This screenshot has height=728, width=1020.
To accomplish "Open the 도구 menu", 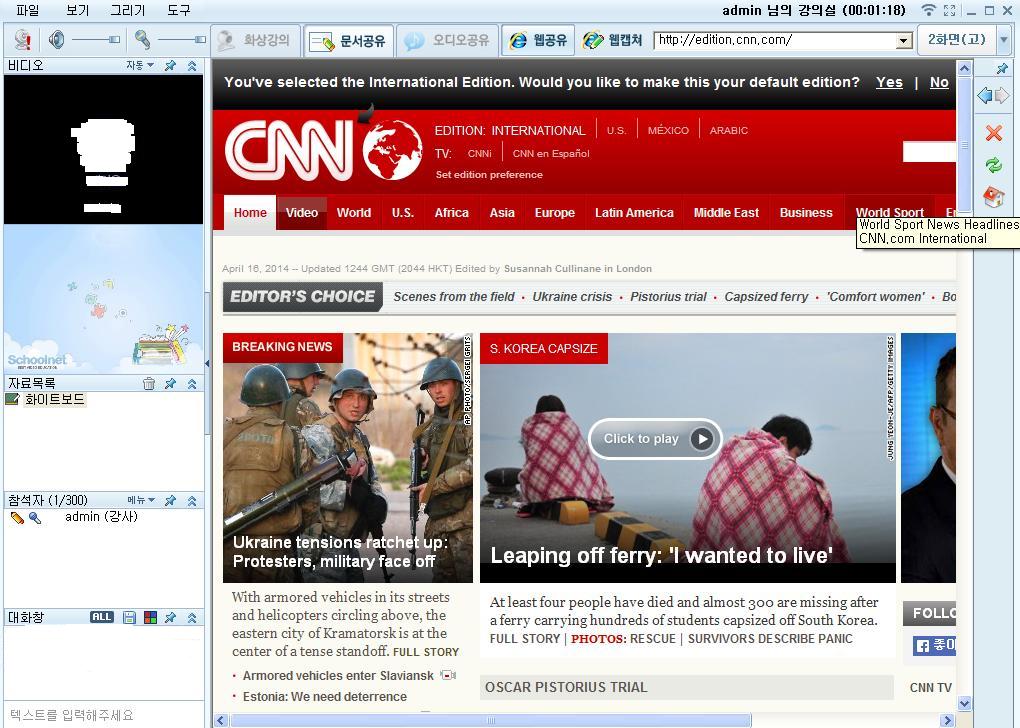I will (x=179, y=10).
